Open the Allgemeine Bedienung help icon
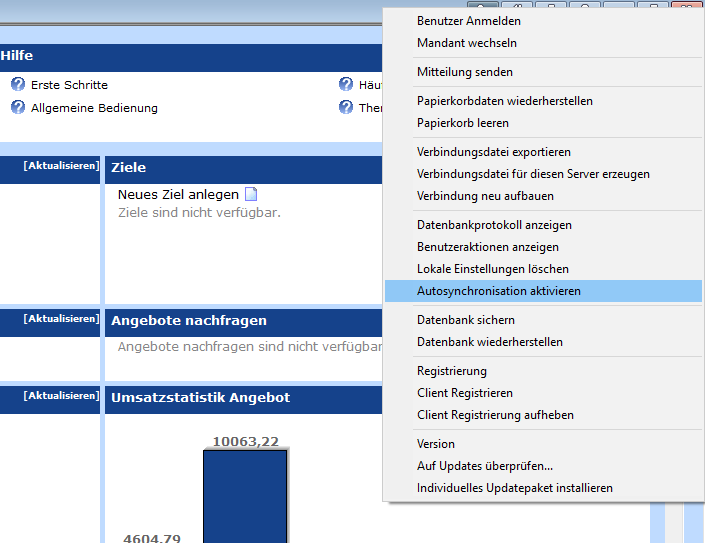 tap(18, 107)
